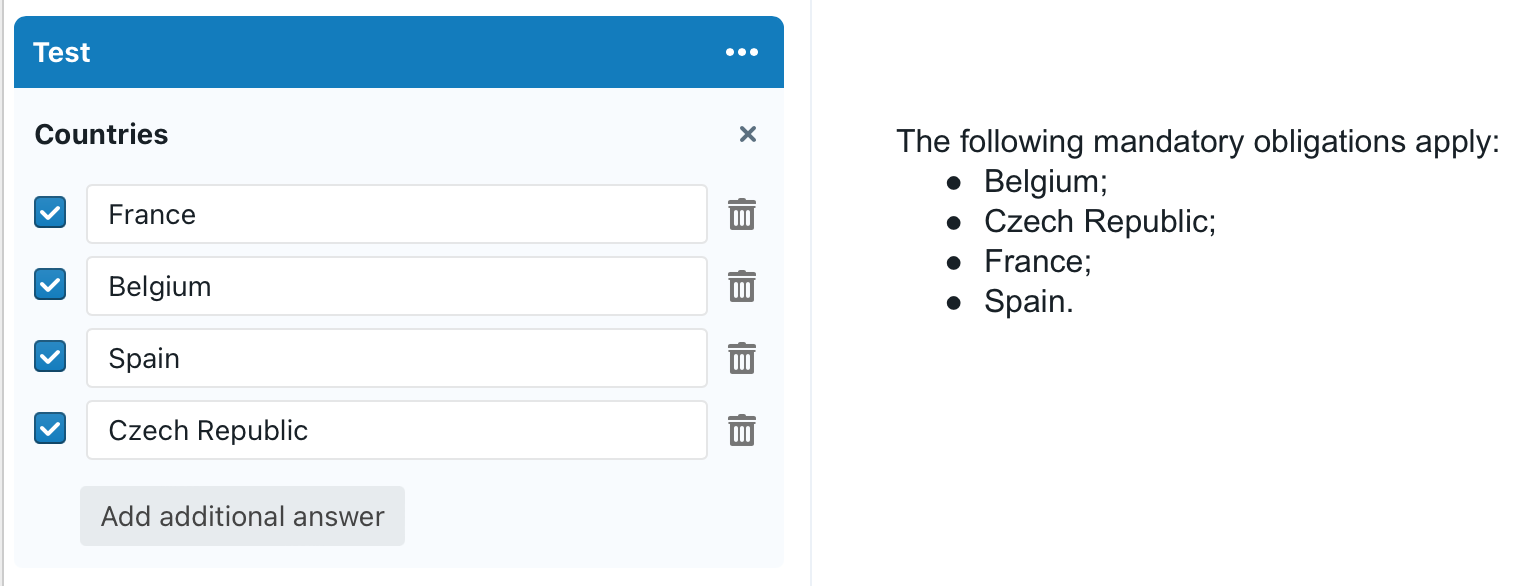Toggle the Belgium checkbox
The image size is (1530, 586).
coord(50,285)
